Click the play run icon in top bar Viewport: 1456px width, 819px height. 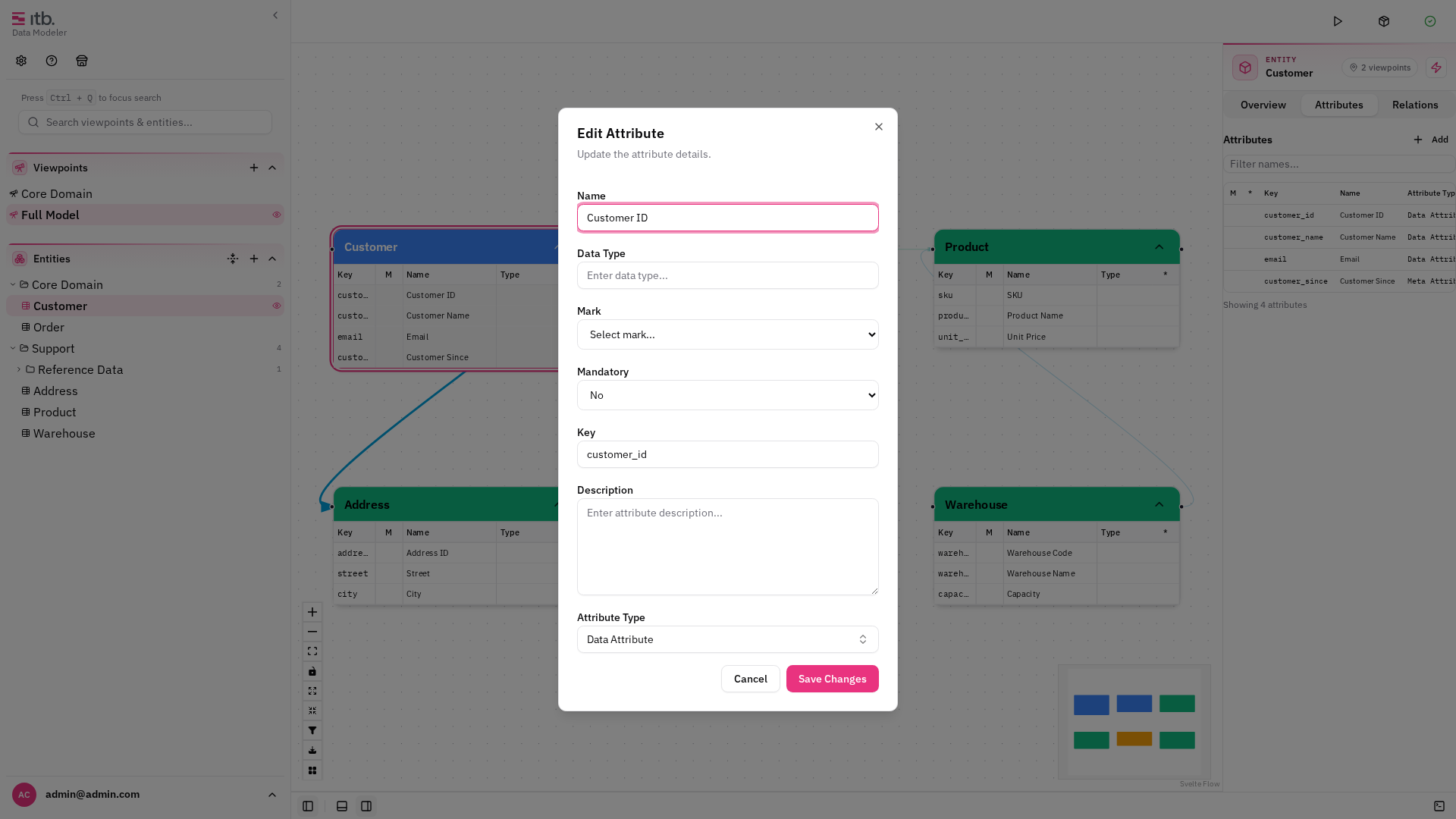pos(1338,21)
